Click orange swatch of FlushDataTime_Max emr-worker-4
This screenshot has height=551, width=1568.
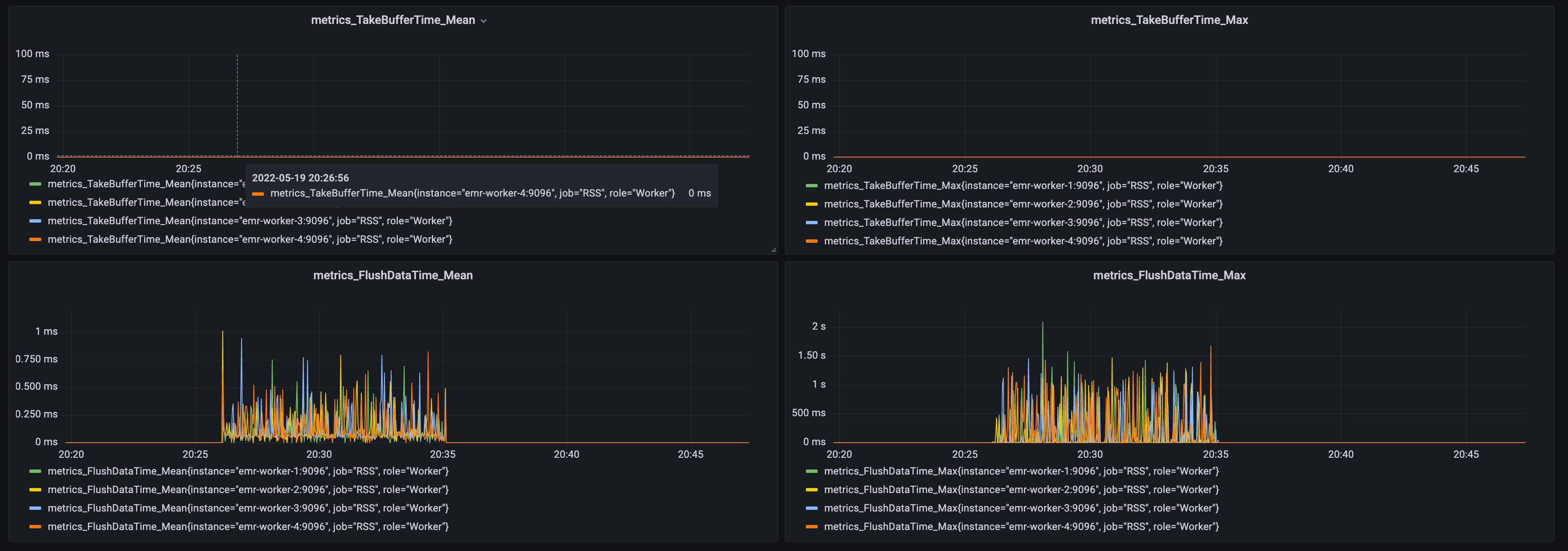pos(811,527)
